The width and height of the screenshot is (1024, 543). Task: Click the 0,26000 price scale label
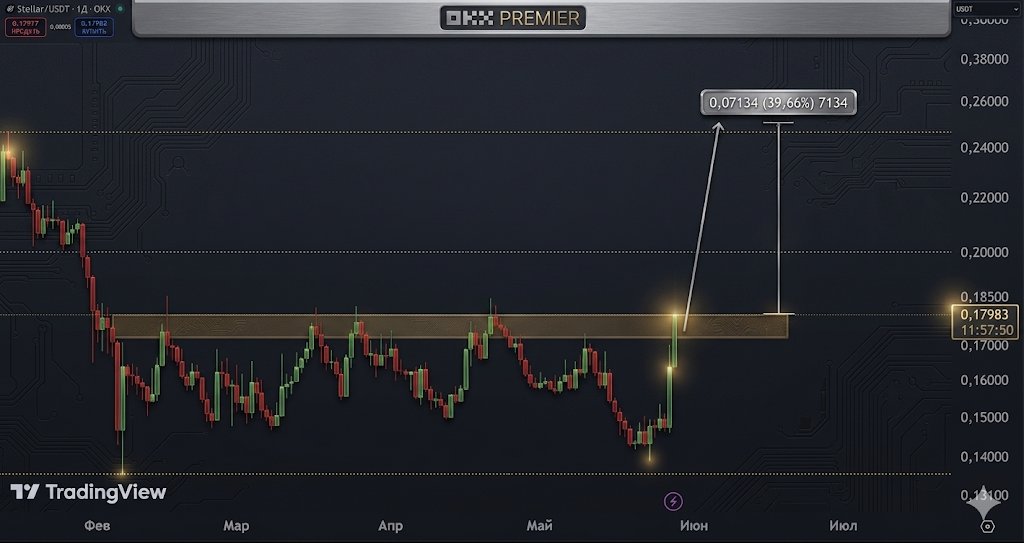(984, 102)
